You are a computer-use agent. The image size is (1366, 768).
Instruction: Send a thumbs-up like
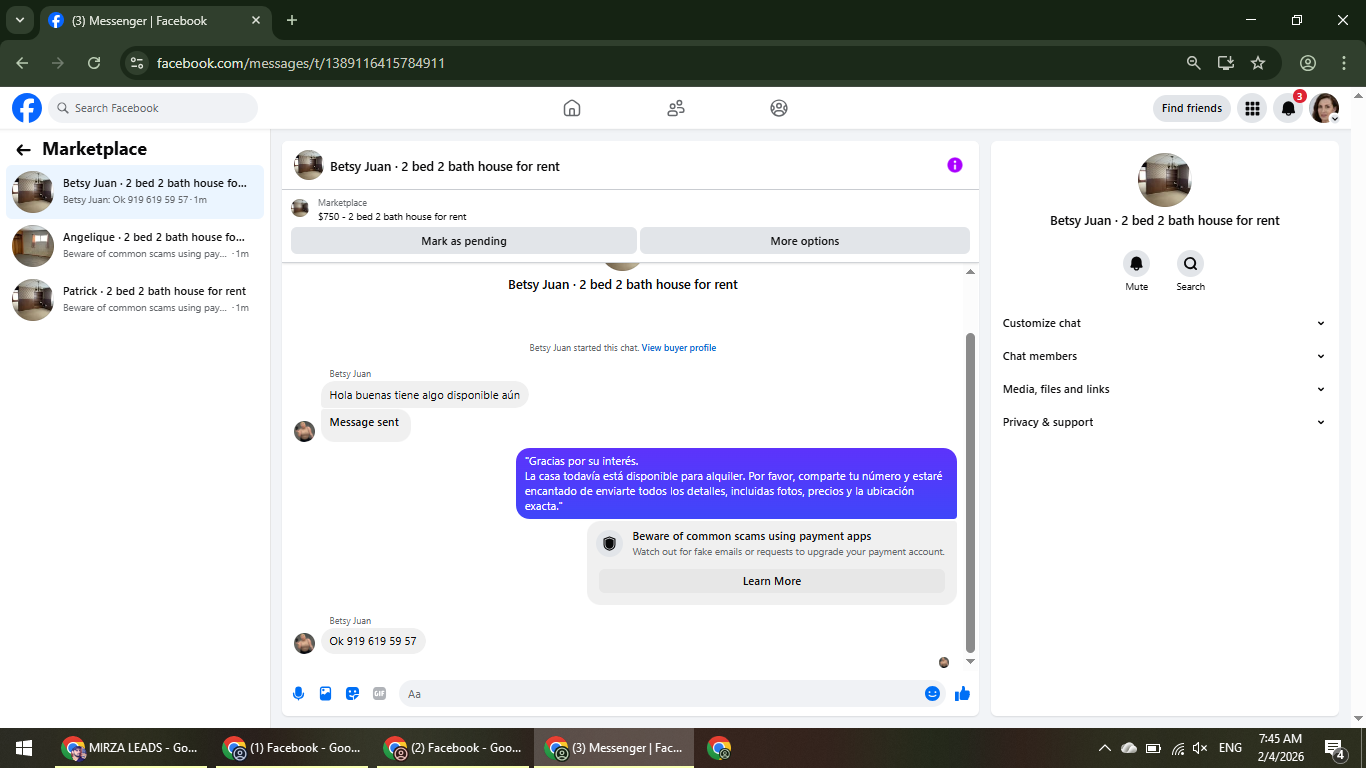pyautogui.click(x=962, y=693)
